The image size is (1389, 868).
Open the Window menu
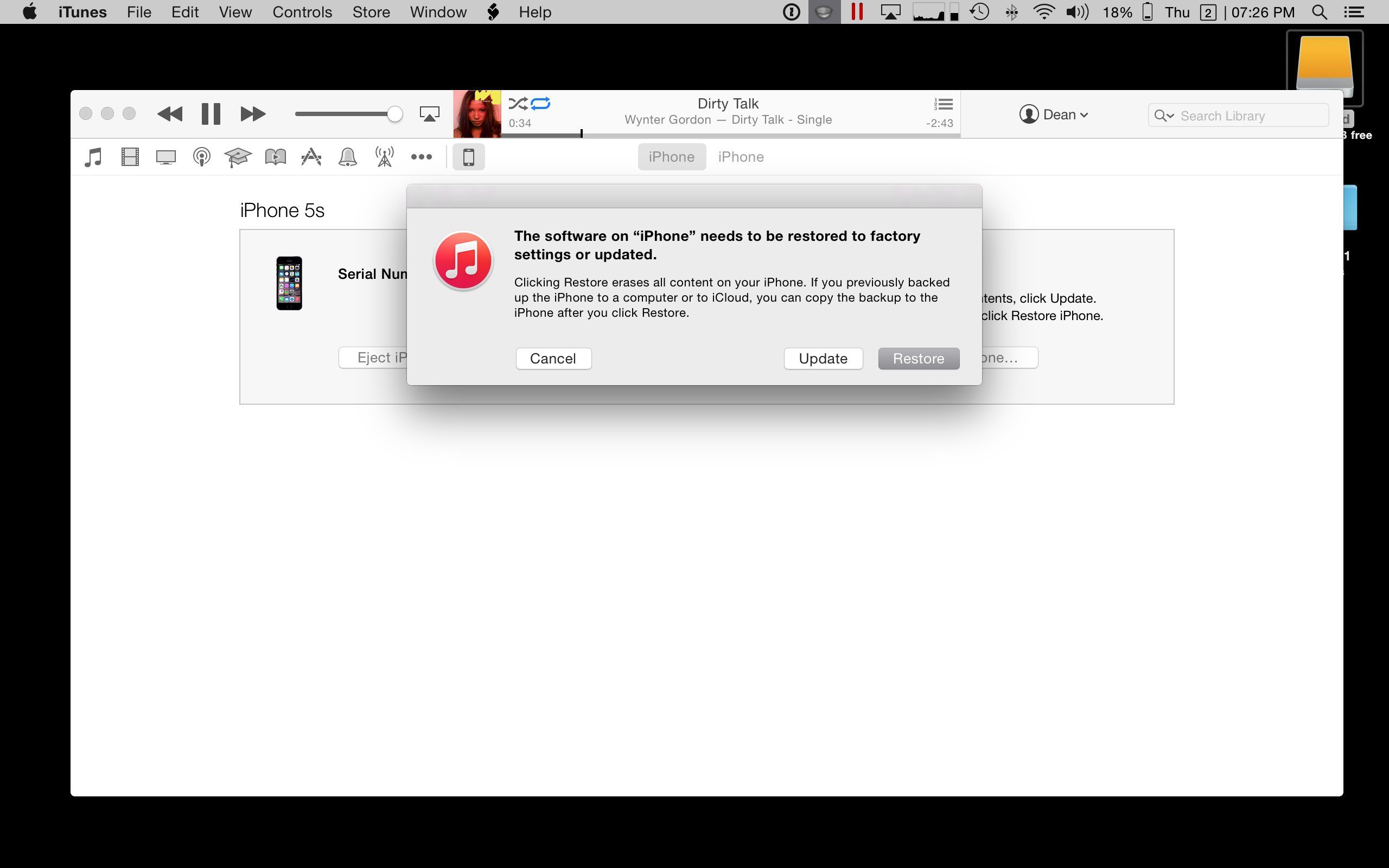(x=438, y=12)
